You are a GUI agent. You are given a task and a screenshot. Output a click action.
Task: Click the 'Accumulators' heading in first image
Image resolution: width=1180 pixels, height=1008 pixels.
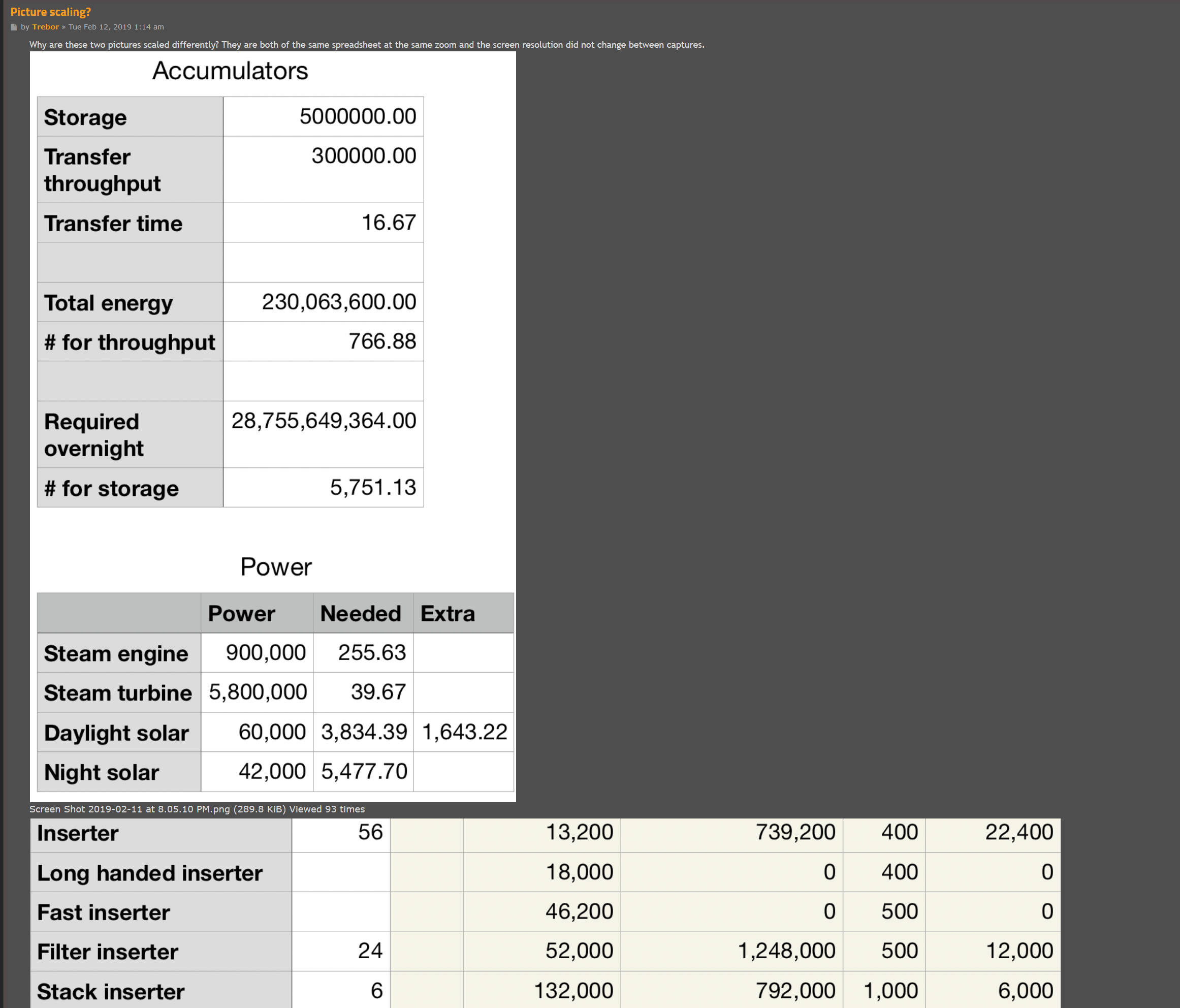(x=230, y=71)
